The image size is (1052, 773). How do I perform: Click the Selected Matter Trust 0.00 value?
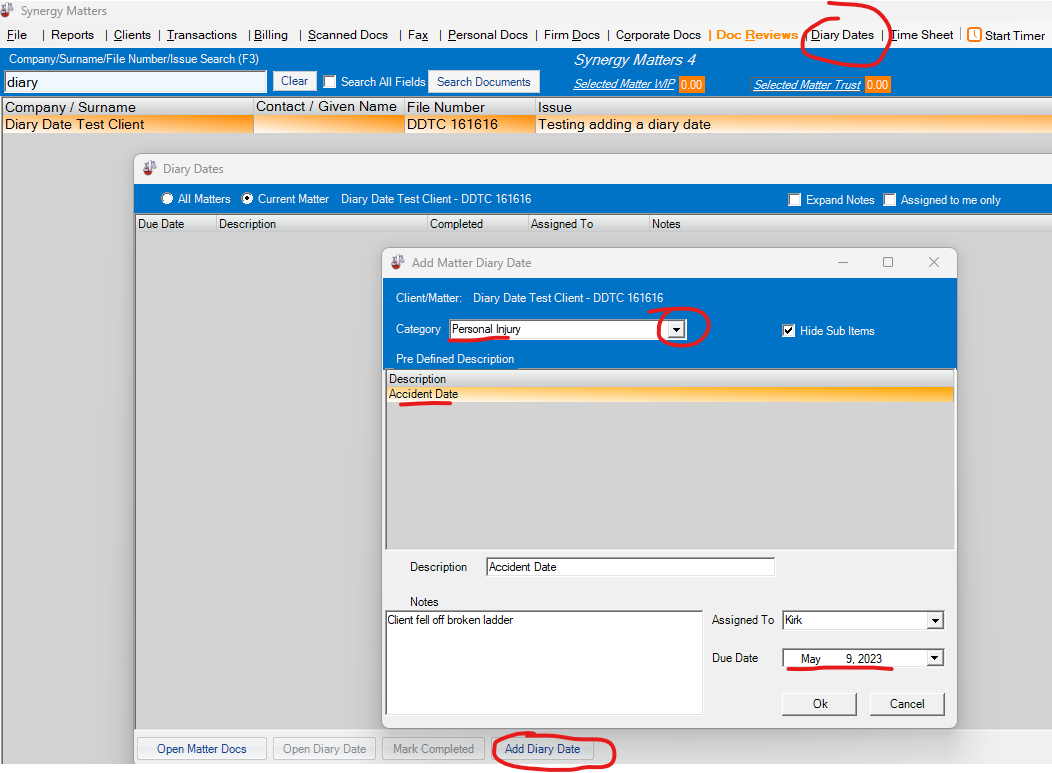(x=877, y=85)
